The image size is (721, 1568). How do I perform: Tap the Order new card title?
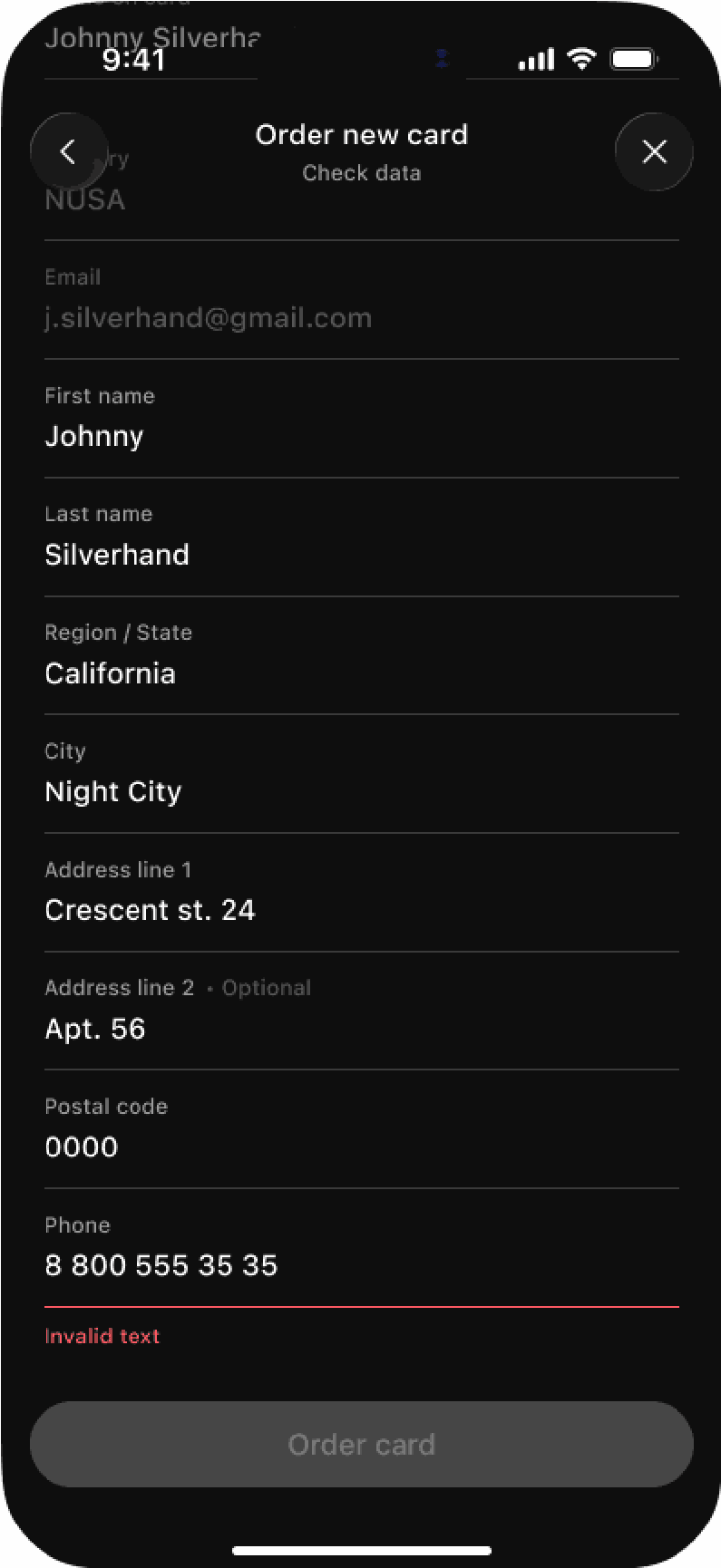coord(362,134)
